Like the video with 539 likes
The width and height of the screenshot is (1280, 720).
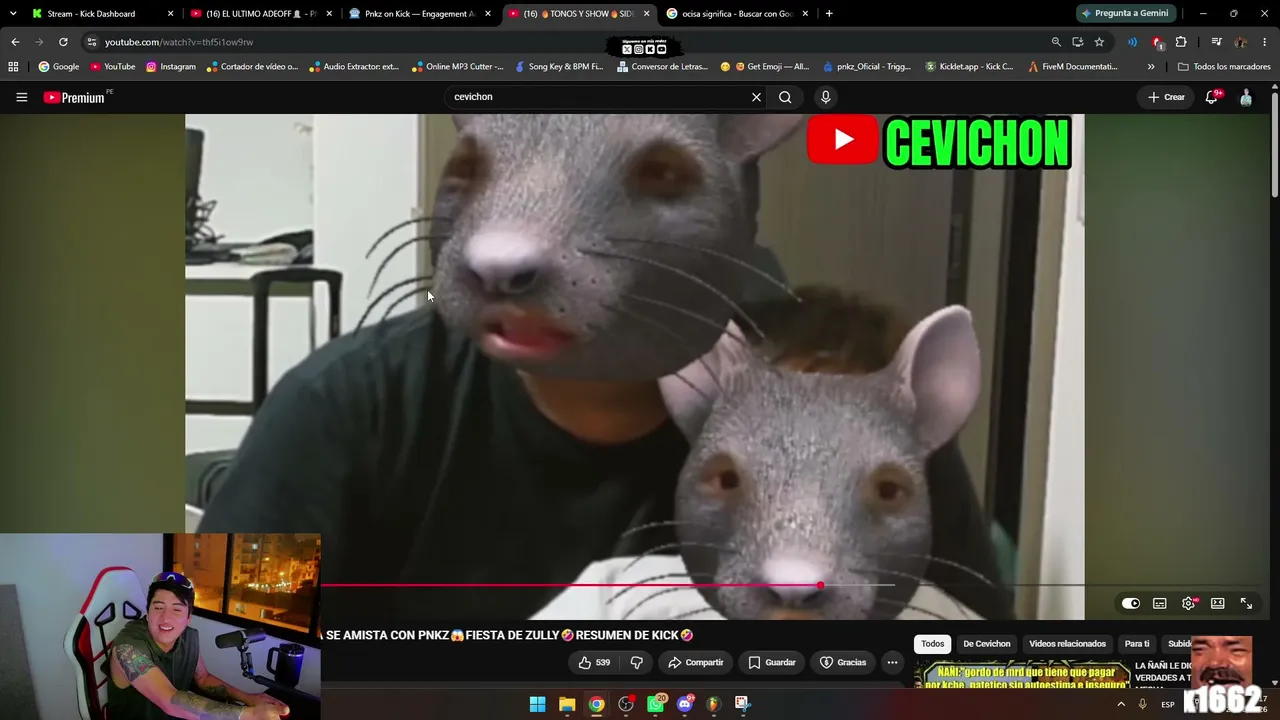pos(594,662)
